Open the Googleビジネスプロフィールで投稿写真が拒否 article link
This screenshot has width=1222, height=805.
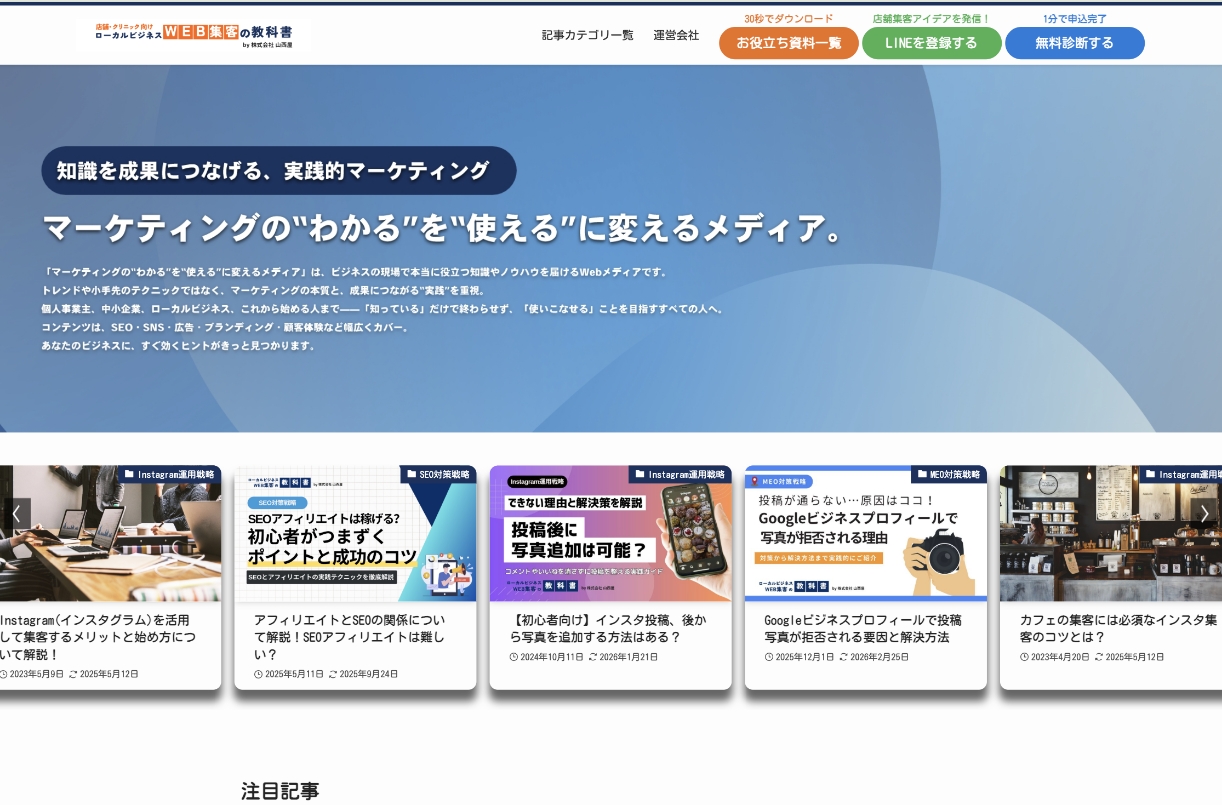pos(862,628)
